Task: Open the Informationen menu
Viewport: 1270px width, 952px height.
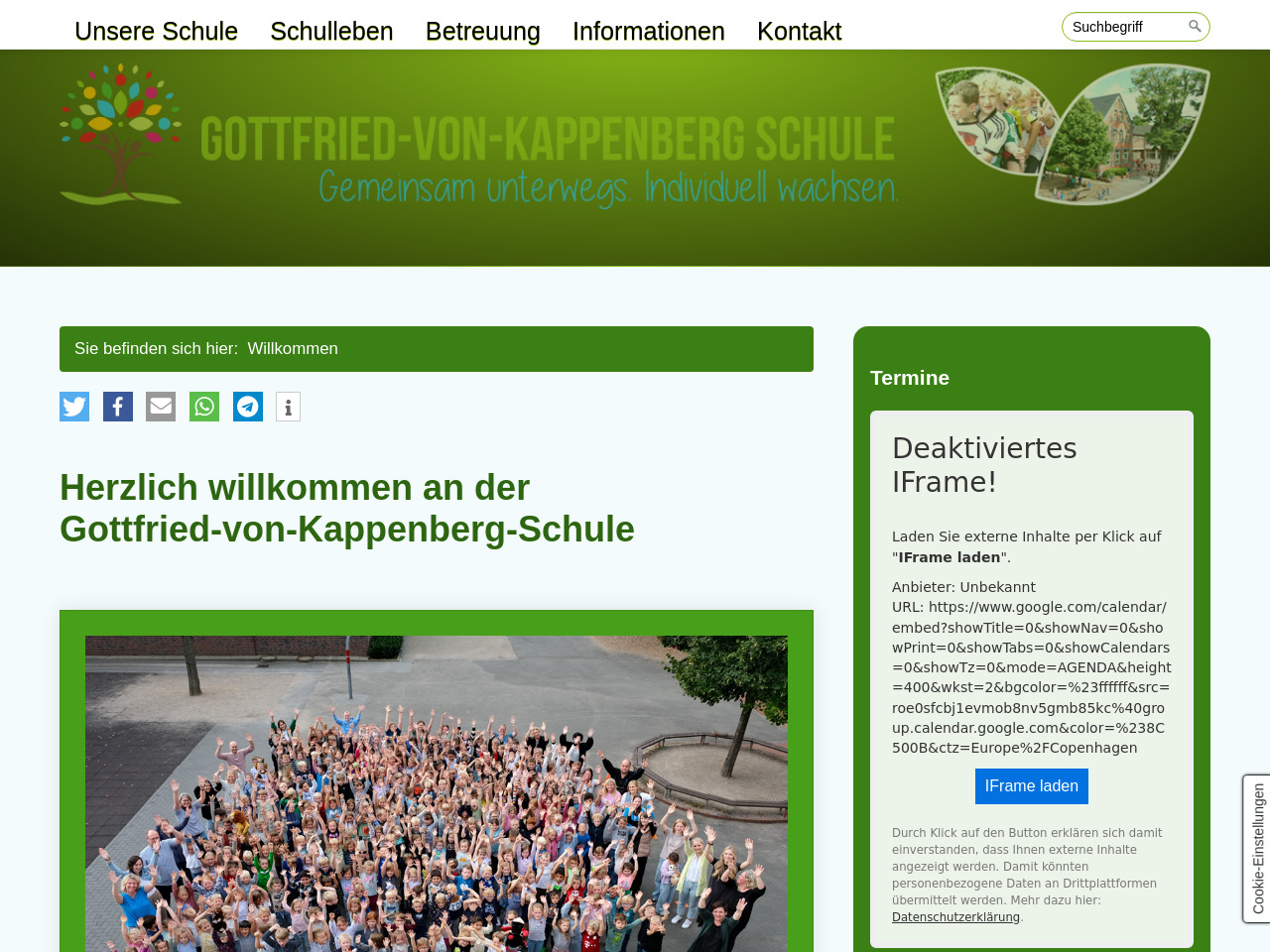Action: [x=648, y=32]
